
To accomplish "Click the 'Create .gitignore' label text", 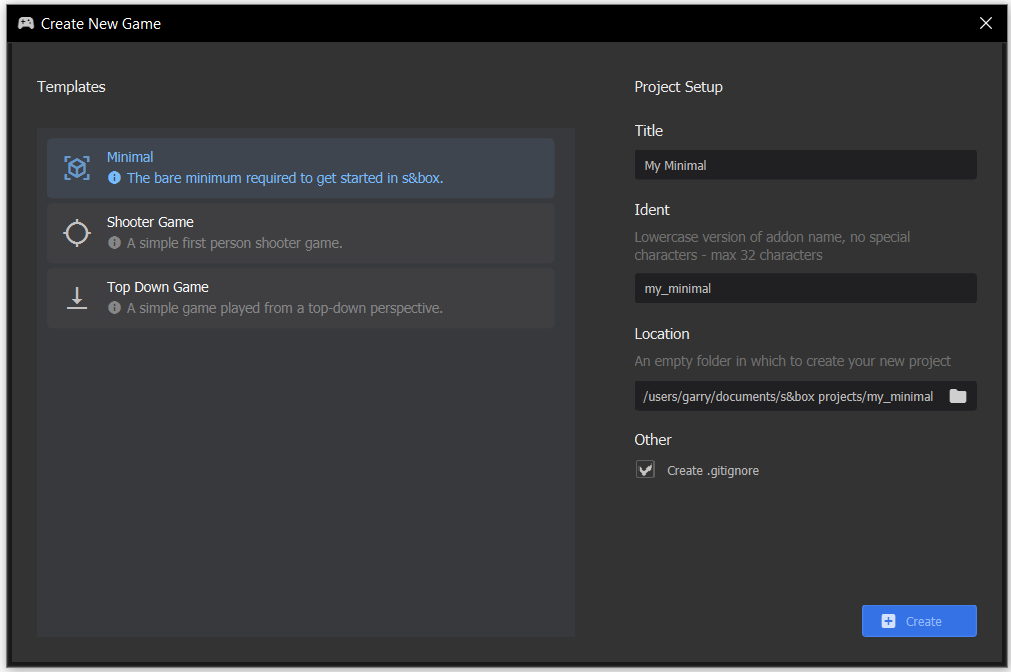I will [712, 470].
